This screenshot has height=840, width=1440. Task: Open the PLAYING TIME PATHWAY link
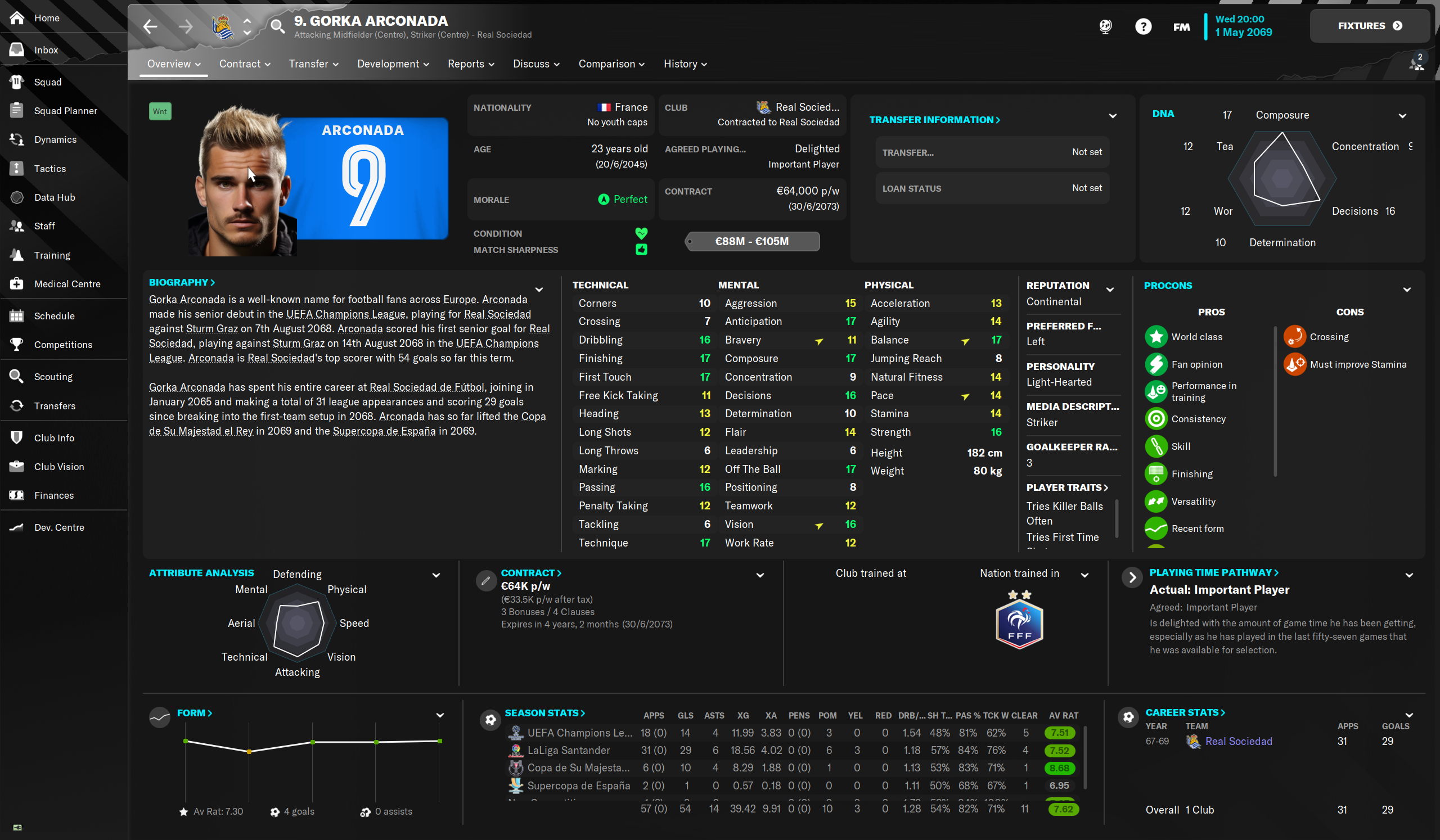(1214, 572)
